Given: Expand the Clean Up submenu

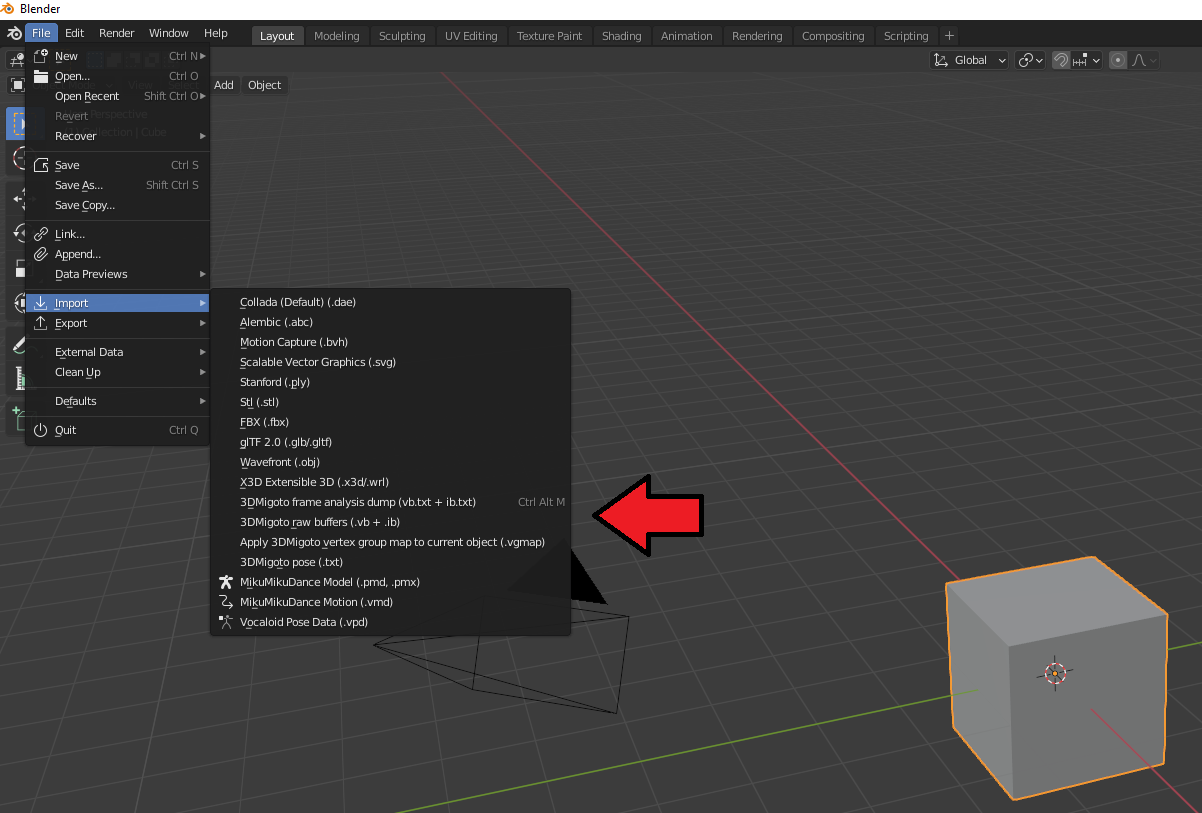Looking at the screenshot, I should 118,372.
